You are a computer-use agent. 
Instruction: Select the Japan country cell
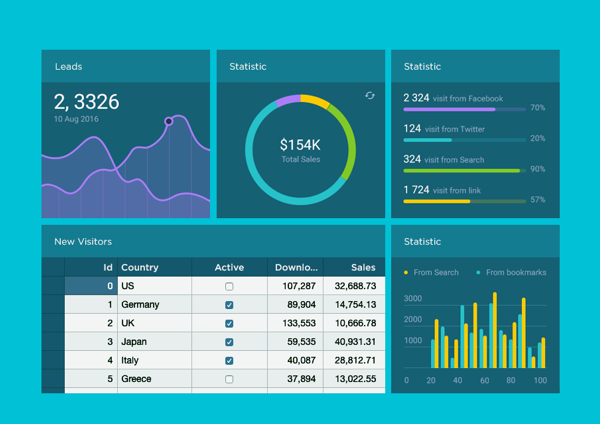click(x=155, y=342)
